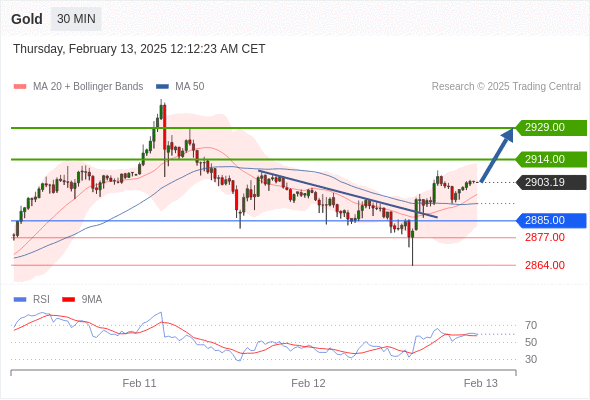Click the red 9MA color swatch
This screenshot has height=400, width=590.
click(68, 300)
